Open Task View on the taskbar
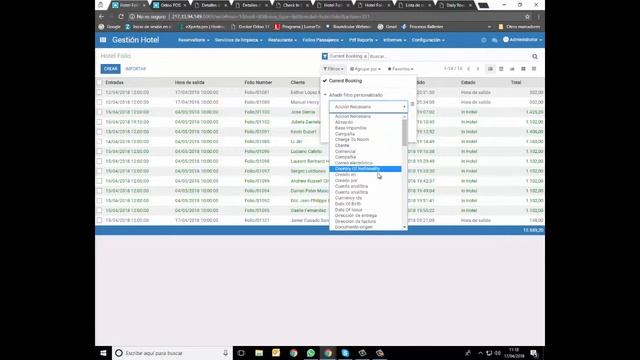 click(241, 353)
